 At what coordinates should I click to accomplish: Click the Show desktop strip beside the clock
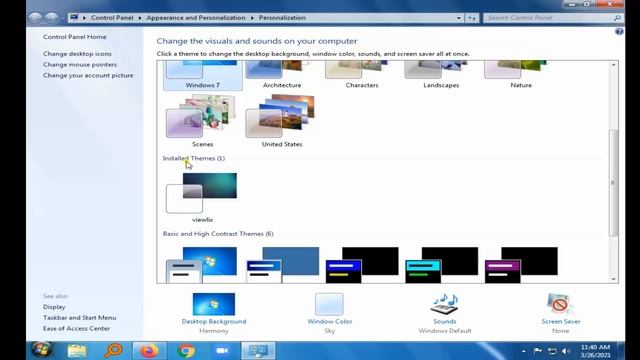[x=621, y=351]
